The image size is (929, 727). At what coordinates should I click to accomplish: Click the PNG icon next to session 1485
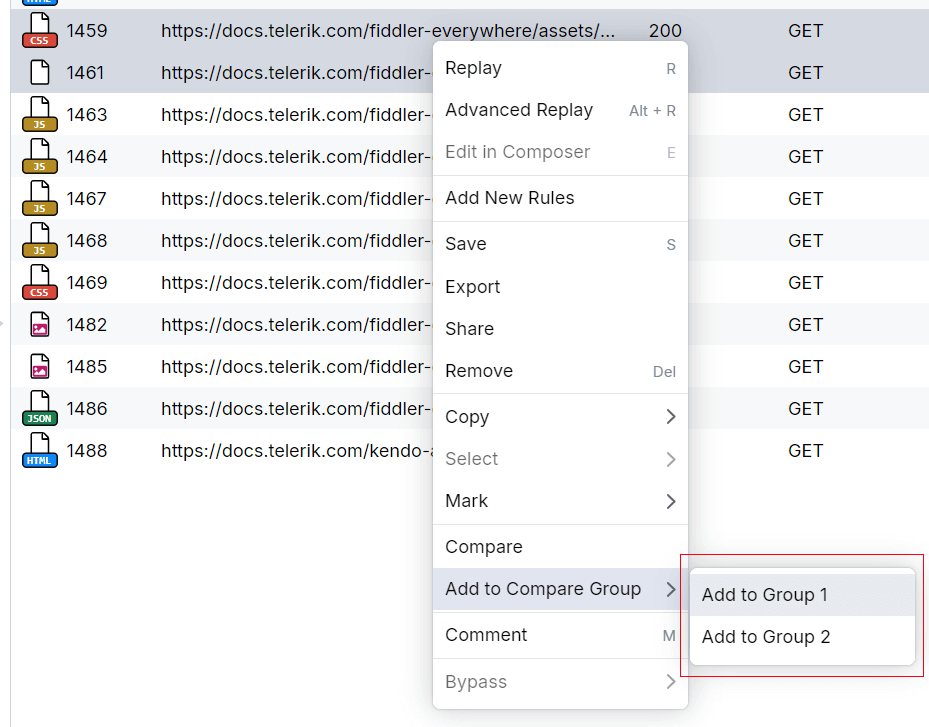(40, 366)
